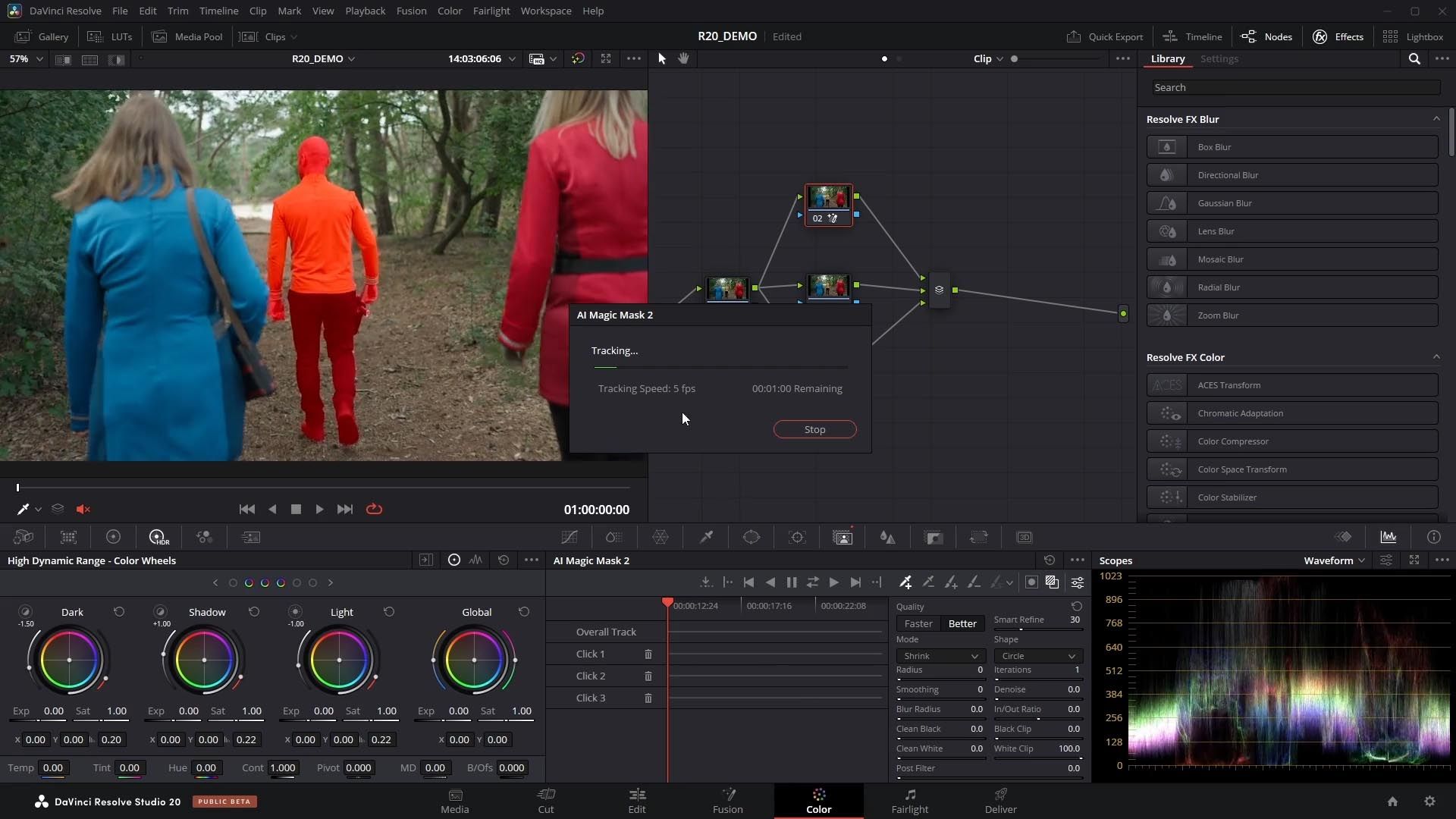Add the Color Space Transform effect
The width and height of the screenshot is (1456, 819).
(1292, 469)
